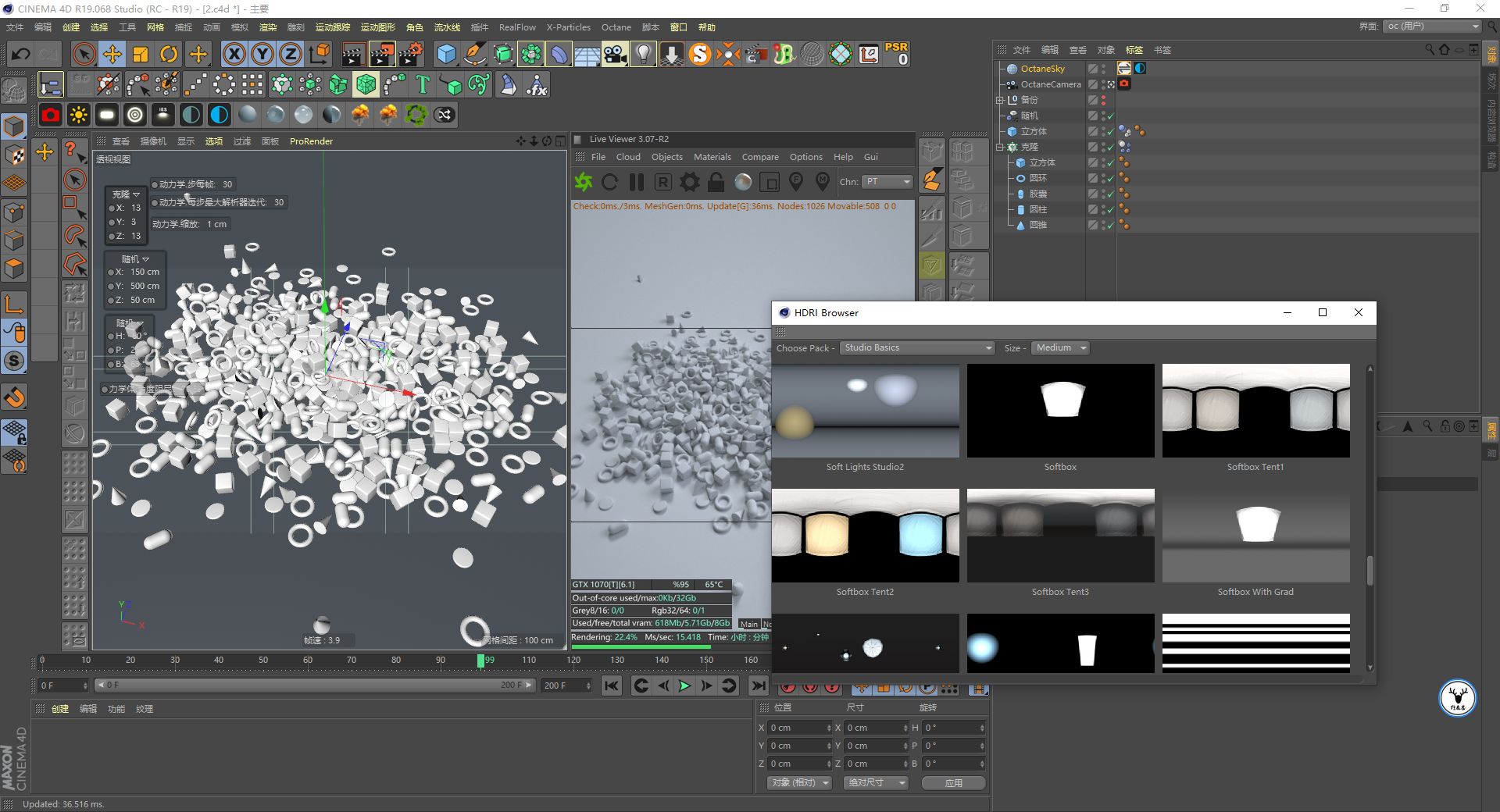
Task: Open the 界面 layout dropdown showing oc (用户)
Action: tap(1433, 27)
